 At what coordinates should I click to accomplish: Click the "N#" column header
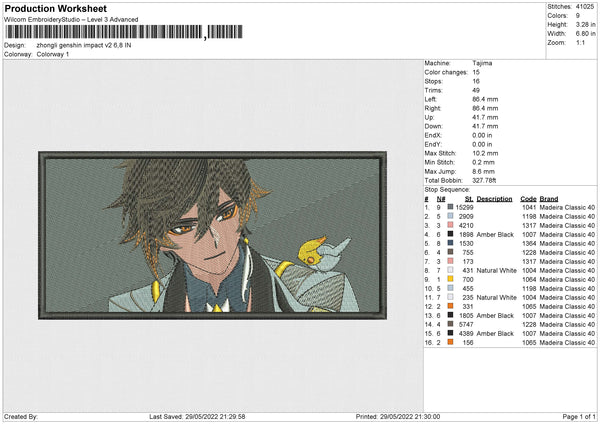[441, 199]
